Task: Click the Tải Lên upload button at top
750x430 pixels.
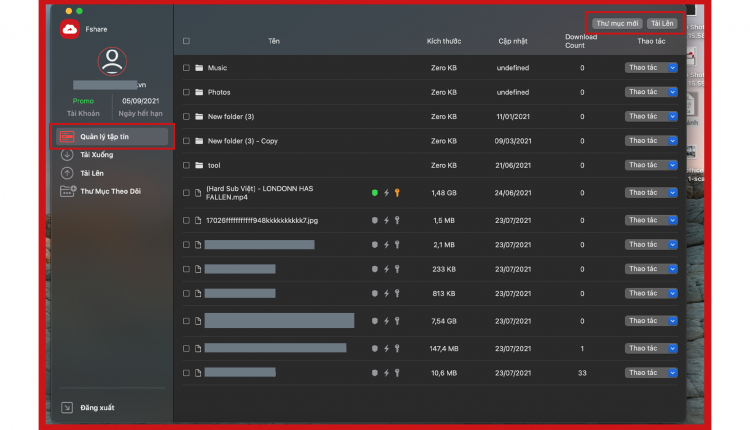Action: click(662, 23)
